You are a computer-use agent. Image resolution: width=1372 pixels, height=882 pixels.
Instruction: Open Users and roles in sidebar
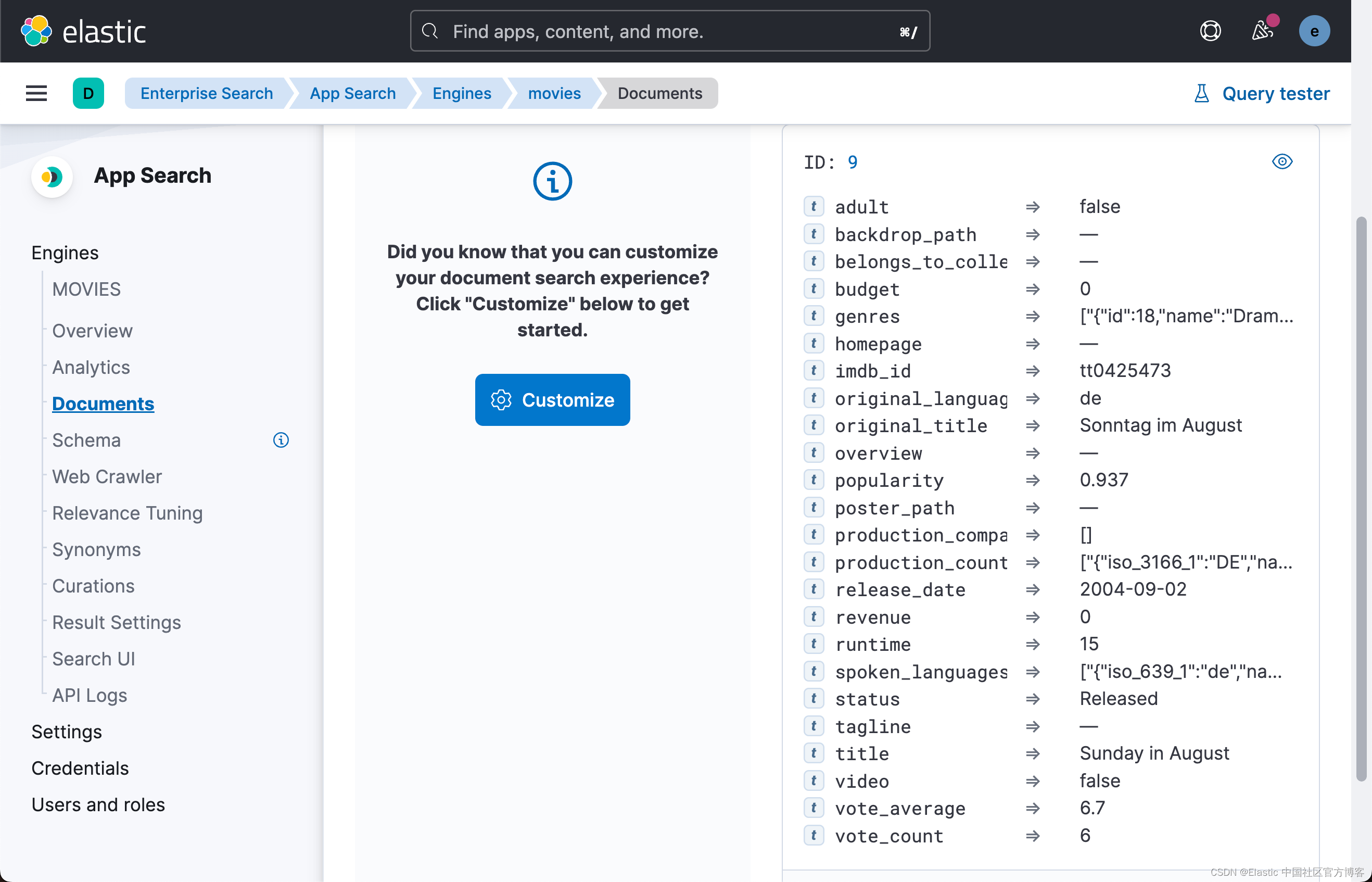coord(98,805)
